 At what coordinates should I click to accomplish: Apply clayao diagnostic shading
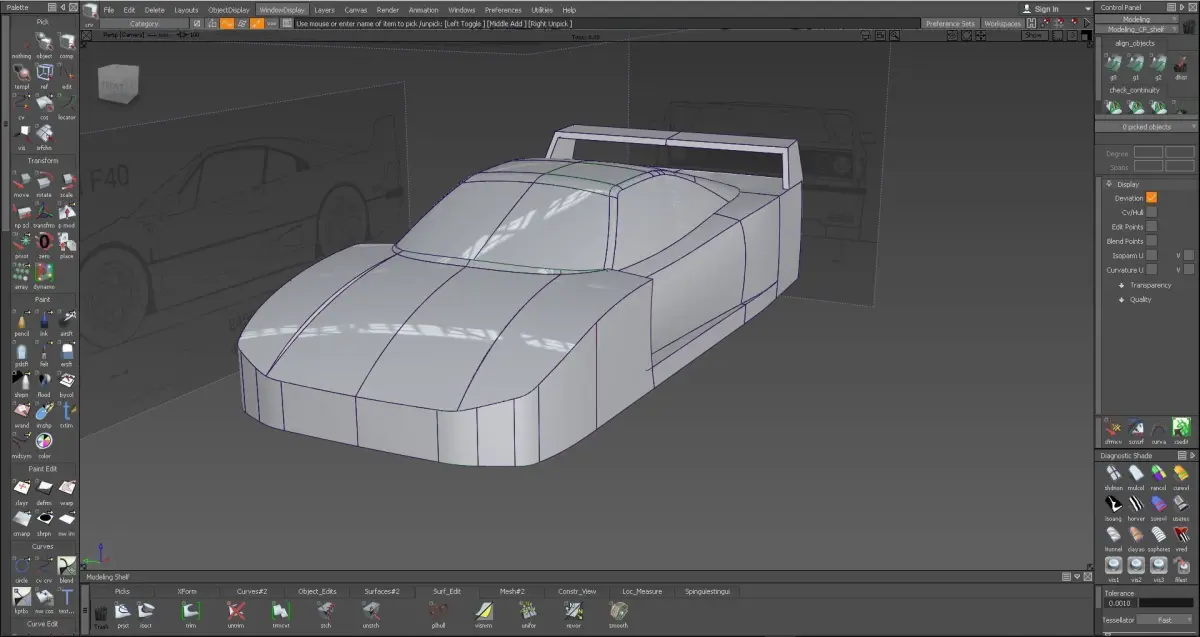click(1136, 537)
